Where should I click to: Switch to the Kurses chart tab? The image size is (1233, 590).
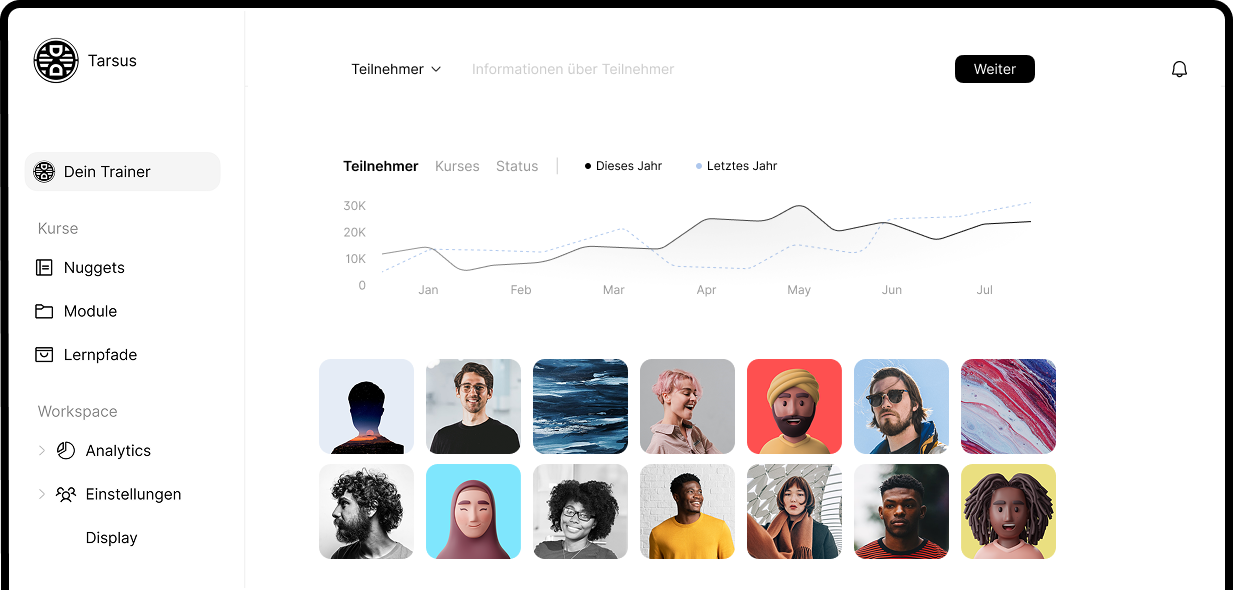(457, 166)
